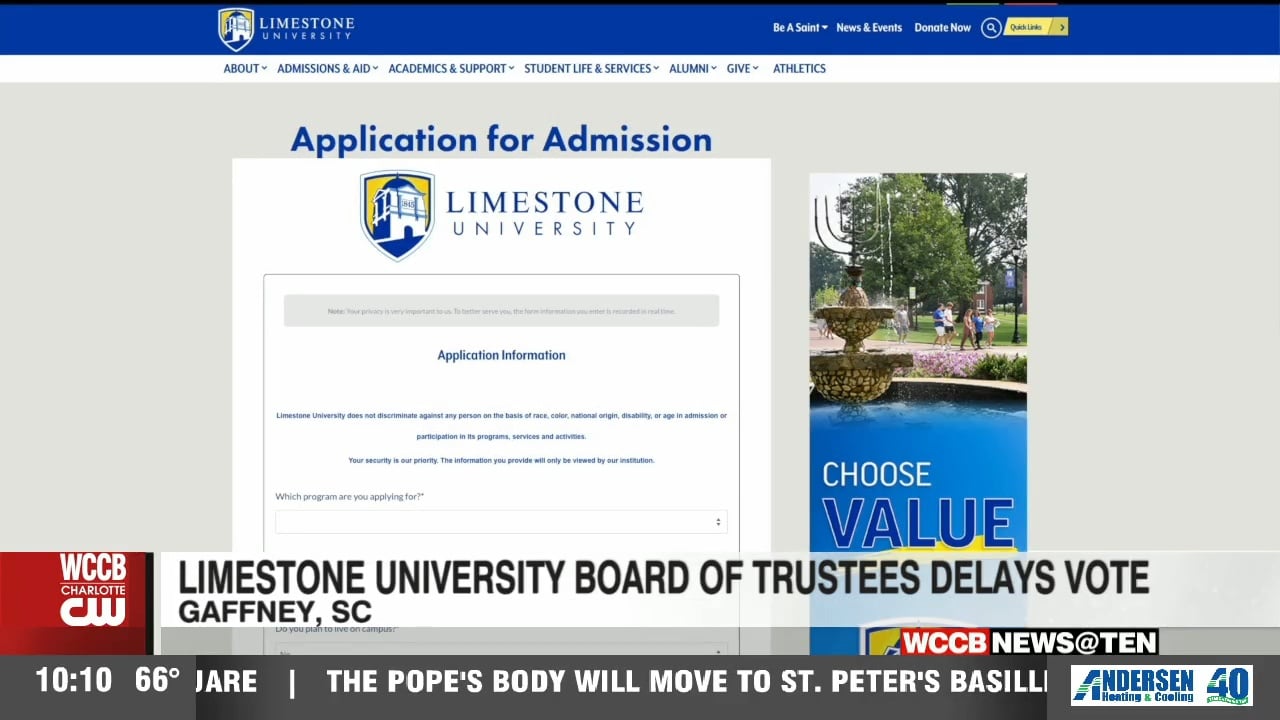The width and height of the screenshot is (1280, 720).
Task: Expand the Admissions & Aid menu
Action: 327,69
